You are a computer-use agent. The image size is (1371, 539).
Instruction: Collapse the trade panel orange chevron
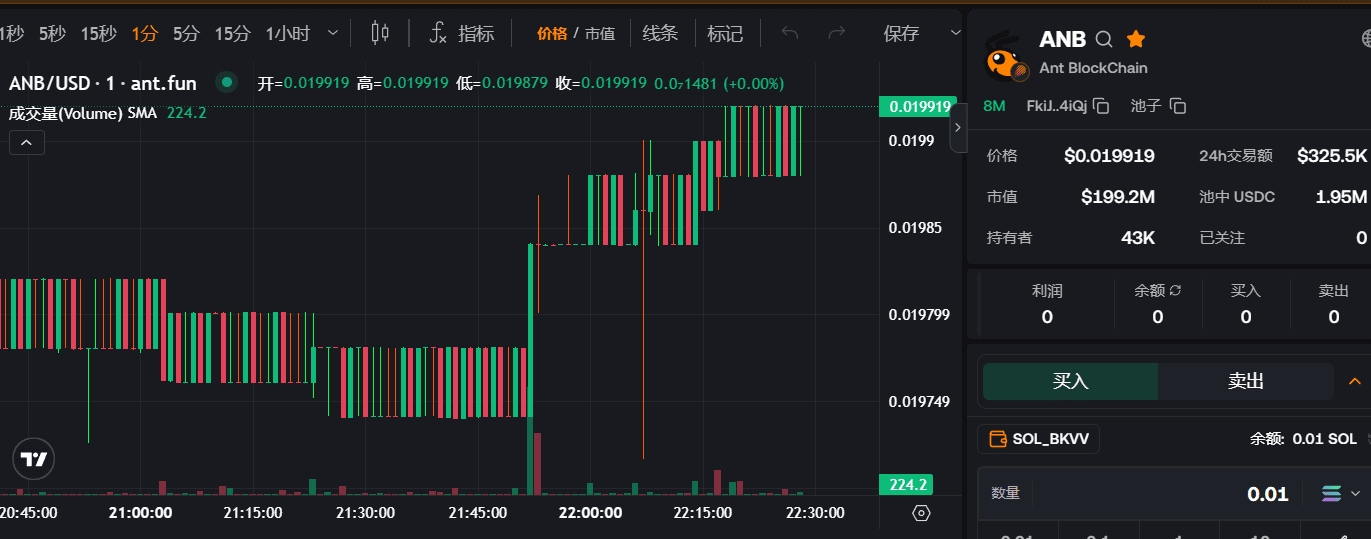pyautogui.click(x=1356, y=381)
